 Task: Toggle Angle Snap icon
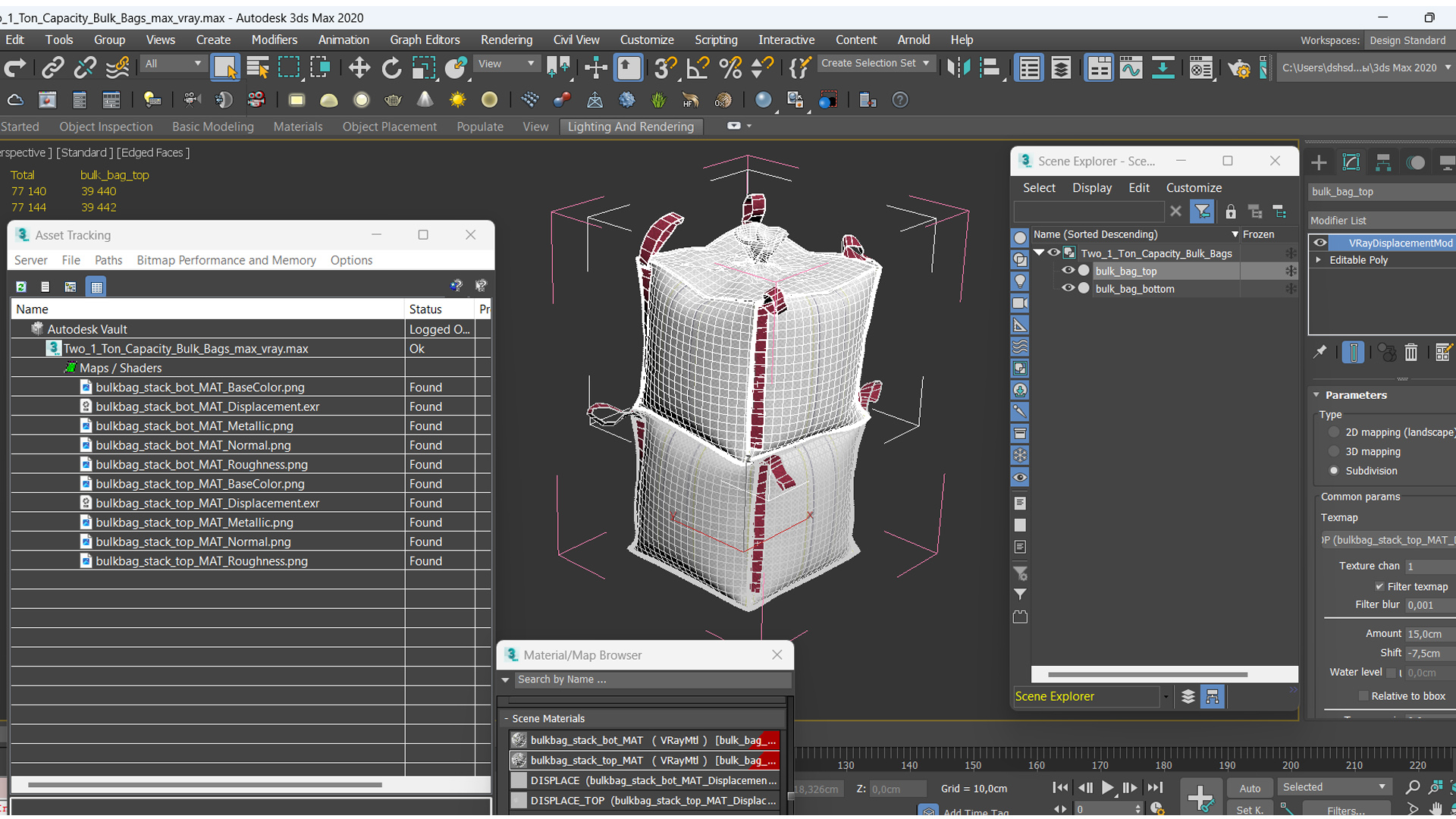click(x=697, y=68)
